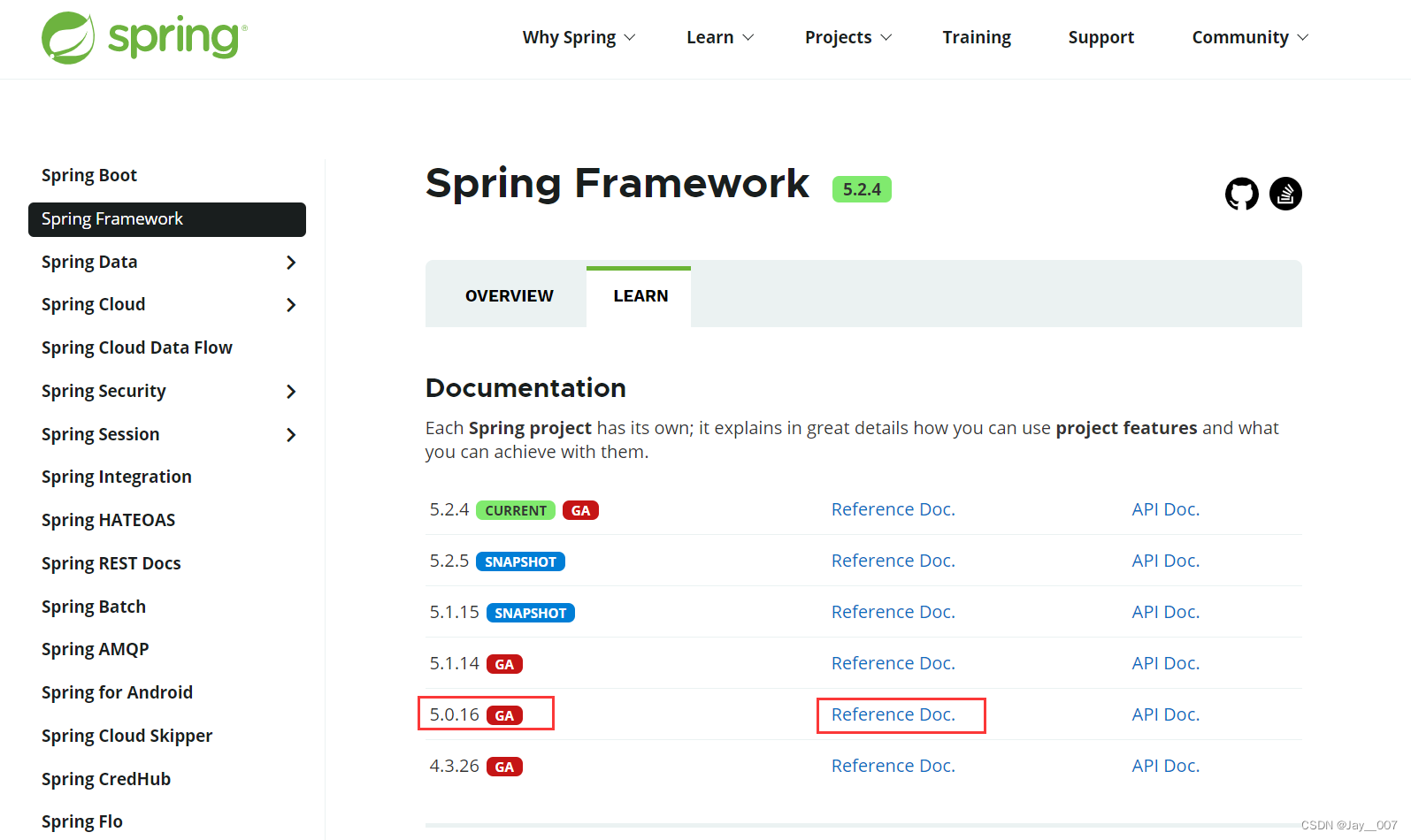Screen dimensions: 1411x840
Task: Open Reference Doc. for version 4.3.26
Action: pos(893,766)
